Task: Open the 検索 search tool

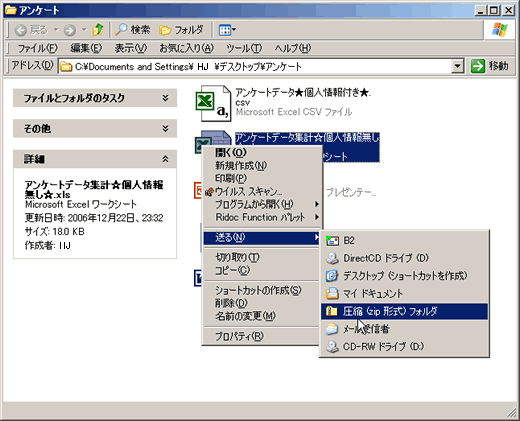Action: pyautogui.click(x=133, y=30)
